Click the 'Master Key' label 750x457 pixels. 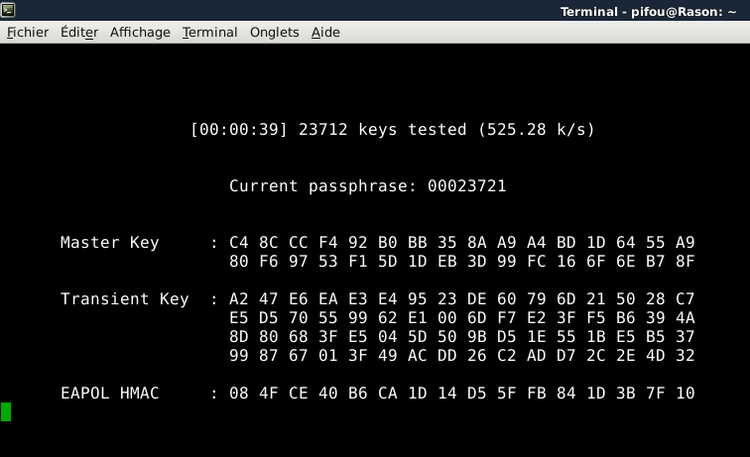[109, 243]
